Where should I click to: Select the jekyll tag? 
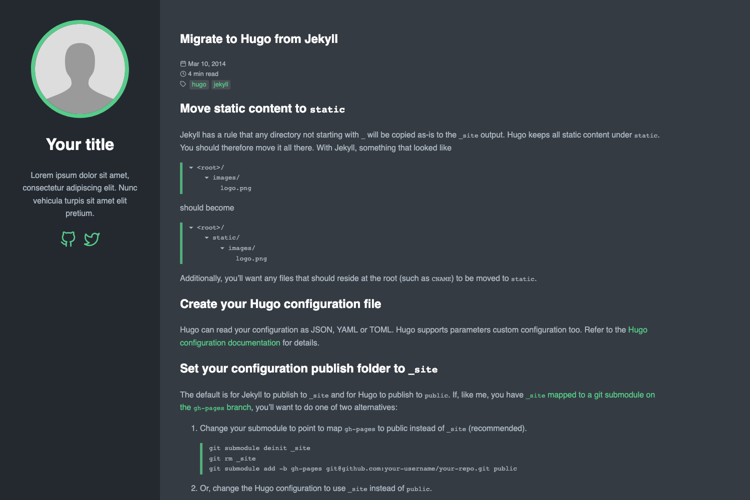point(221,85)
